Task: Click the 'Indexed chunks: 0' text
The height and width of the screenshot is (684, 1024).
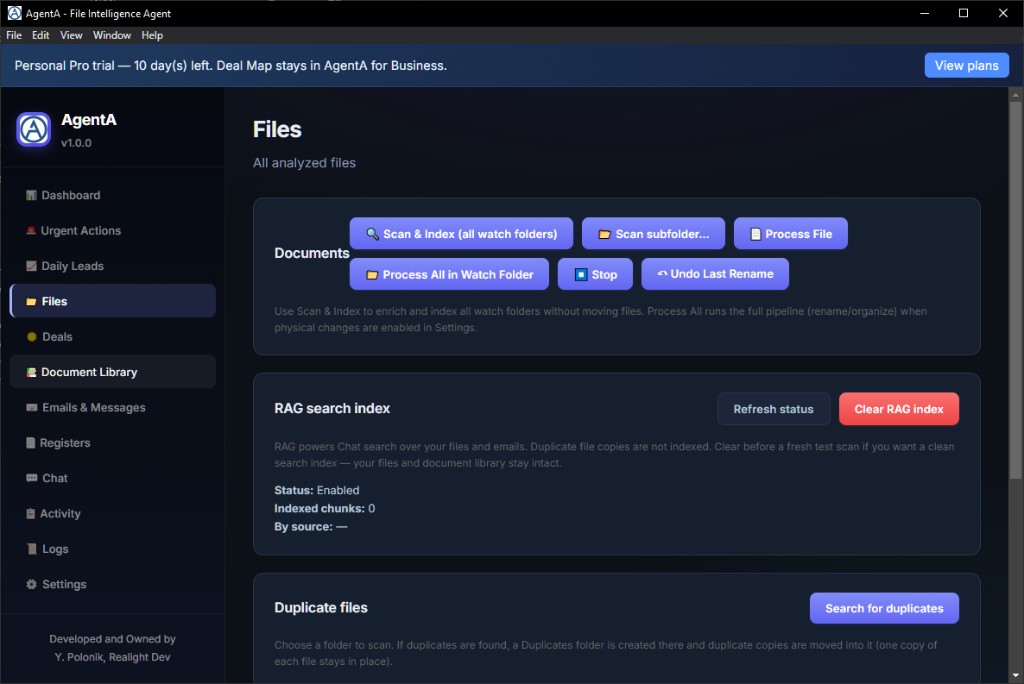Action: pyautogui.click(x=325, y=508)
